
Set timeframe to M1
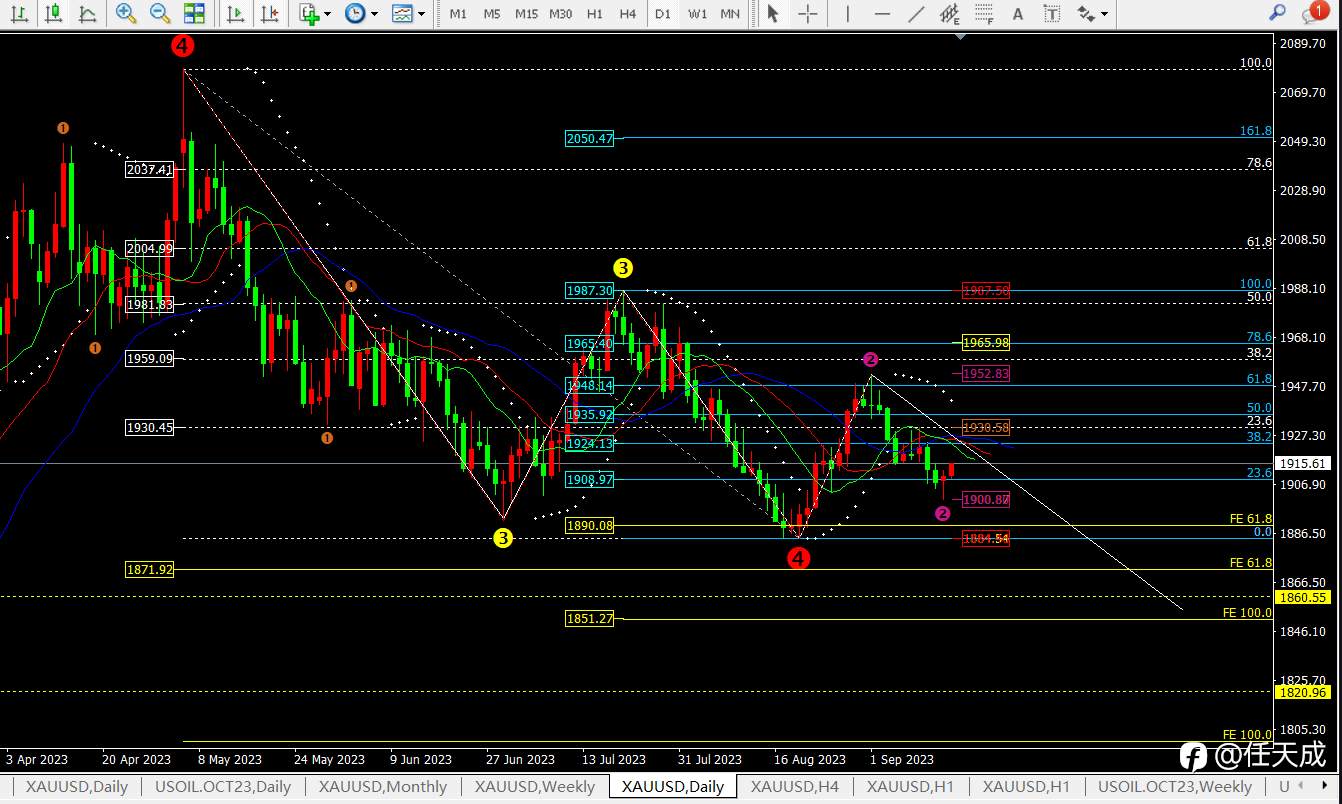coord(458,14)
